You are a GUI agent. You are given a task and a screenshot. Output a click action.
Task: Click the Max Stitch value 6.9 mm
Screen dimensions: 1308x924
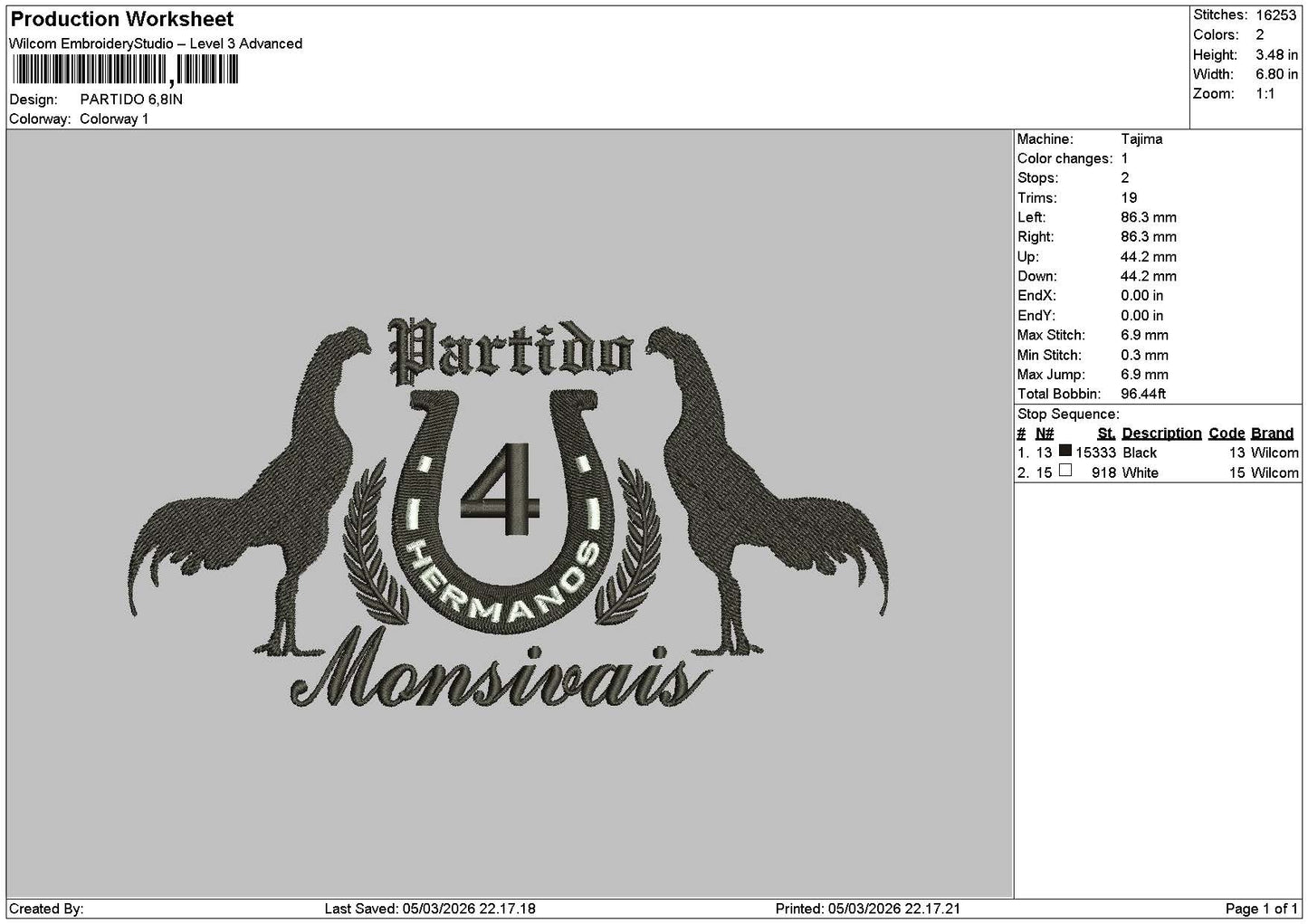1144,336
